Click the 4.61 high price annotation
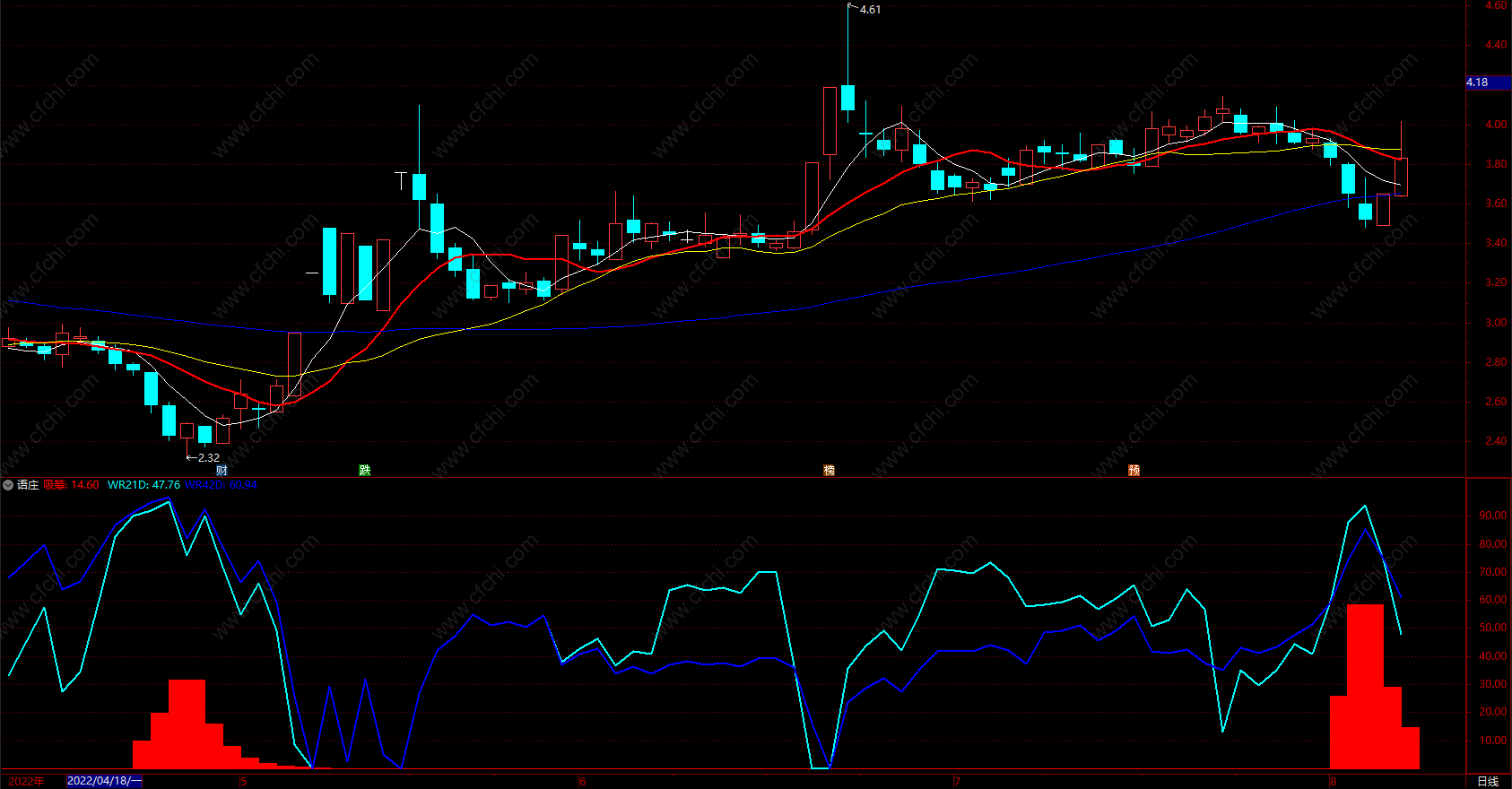The height and width of the screenshot is (789, 1512). pyautogui.click(x=870, y=10)
